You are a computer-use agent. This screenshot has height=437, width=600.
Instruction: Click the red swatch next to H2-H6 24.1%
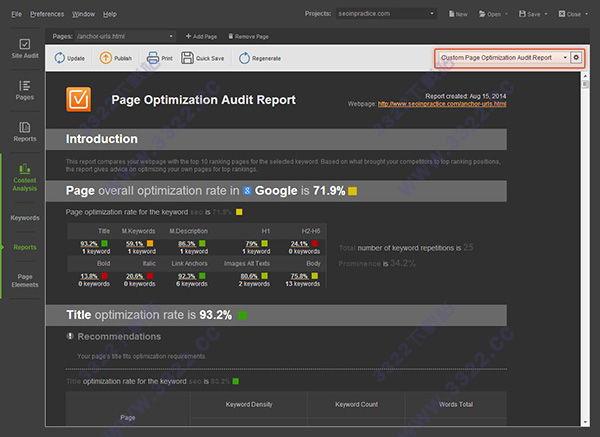click(316, 243)
